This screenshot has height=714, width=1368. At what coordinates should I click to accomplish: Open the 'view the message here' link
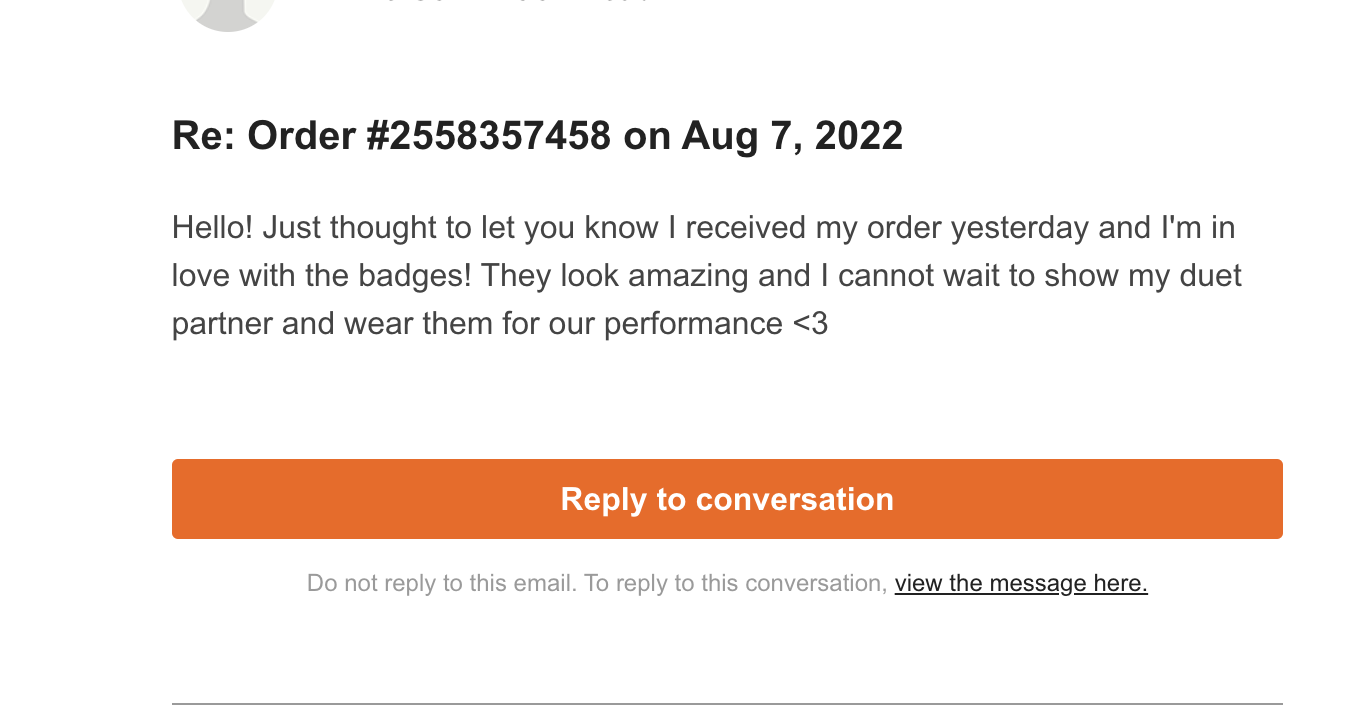click(1021, 583)
